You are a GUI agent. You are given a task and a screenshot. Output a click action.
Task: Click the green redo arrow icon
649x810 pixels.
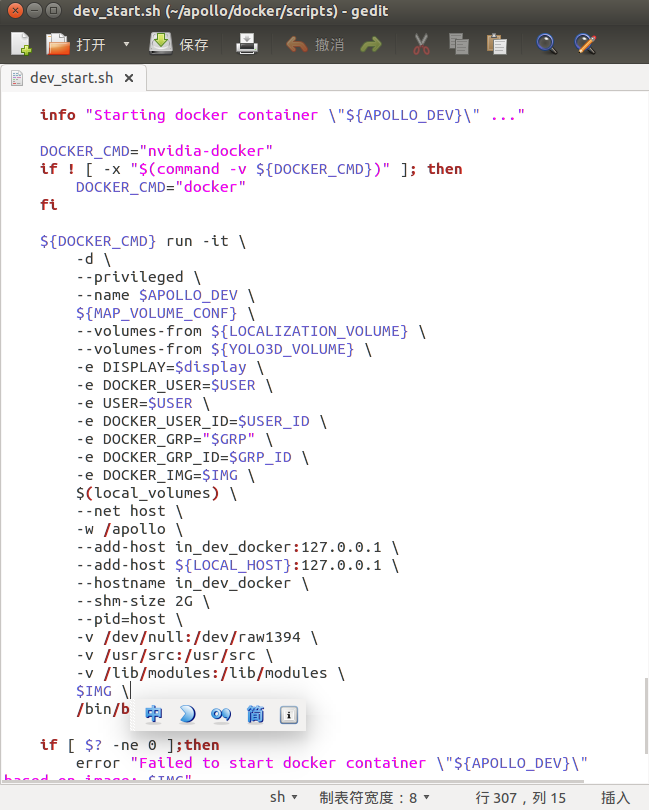pos(370,45)
